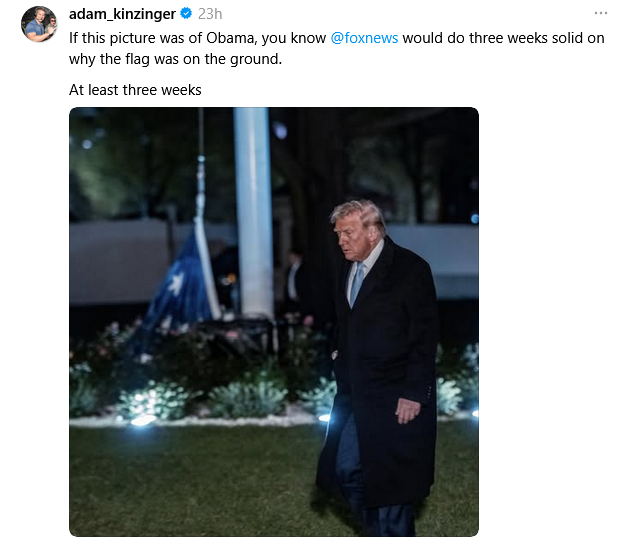
Task: Click the 'At least three weeks' text line
Action: pos(135,90)
